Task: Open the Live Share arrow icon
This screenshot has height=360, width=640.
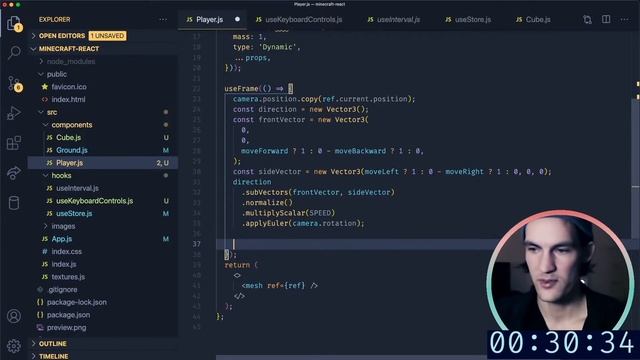Action: [x=13, y=173]
